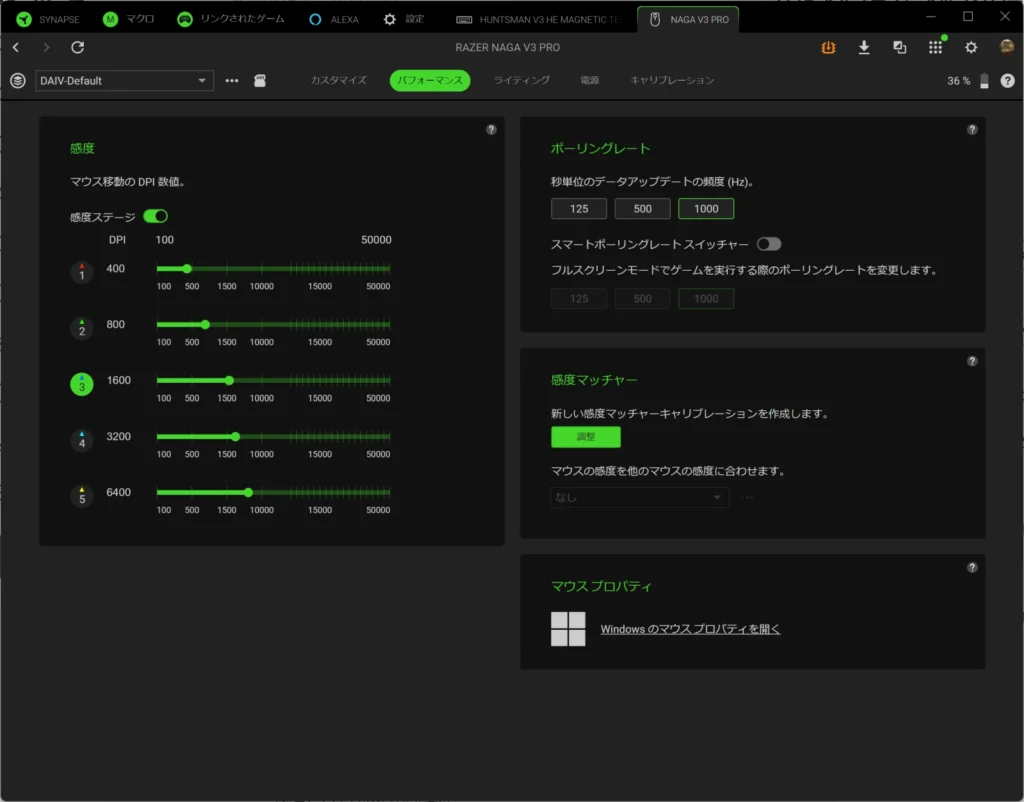Click the onboard memory card icon
Screen dimensions: 1024x802
pos(260,80)
